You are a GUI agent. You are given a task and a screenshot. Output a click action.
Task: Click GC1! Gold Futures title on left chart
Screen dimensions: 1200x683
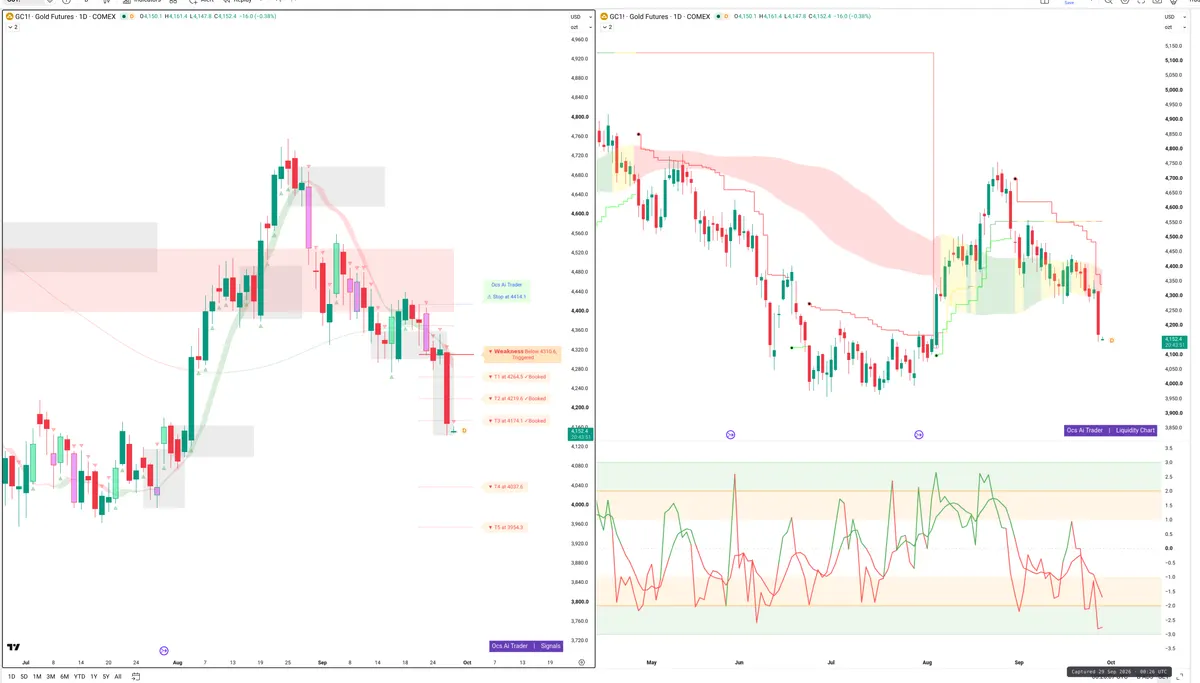coord(66,17)
